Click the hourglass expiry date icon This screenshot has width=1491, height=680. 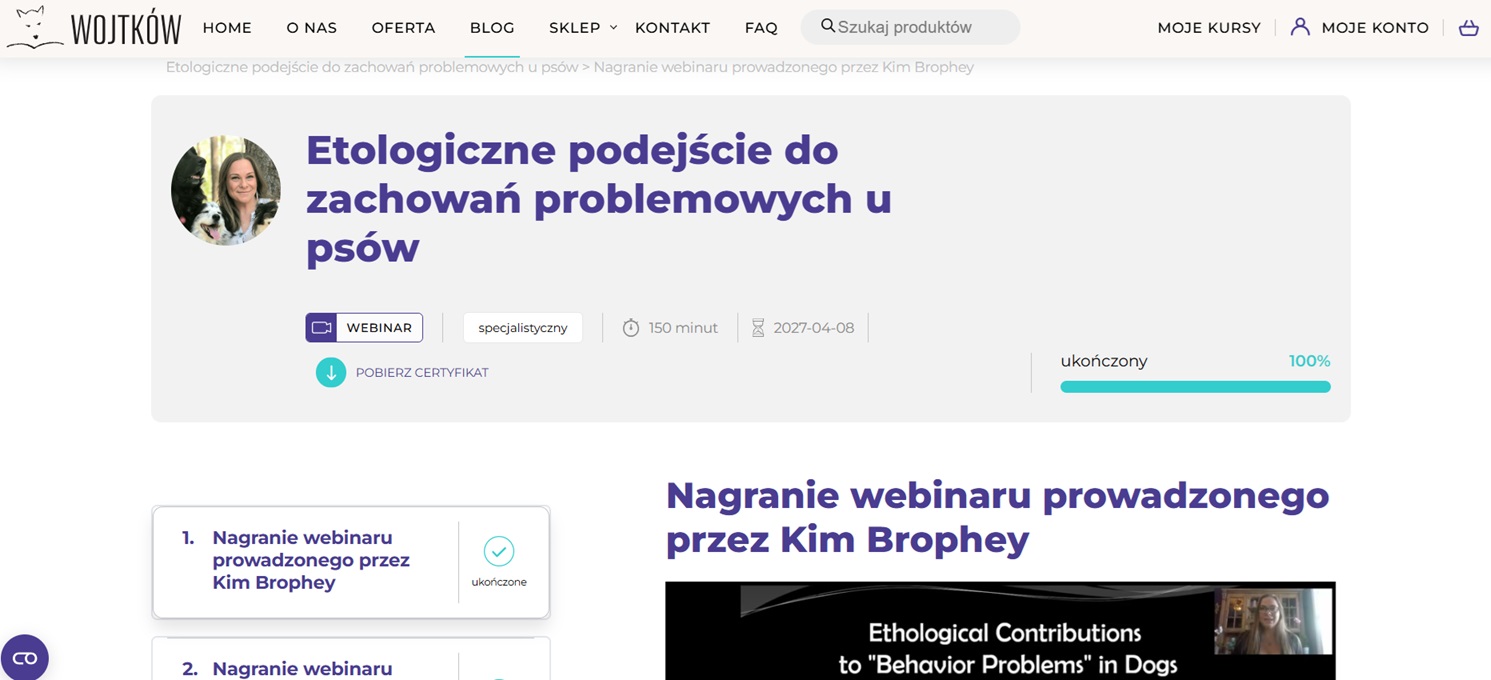coord(758,328)
